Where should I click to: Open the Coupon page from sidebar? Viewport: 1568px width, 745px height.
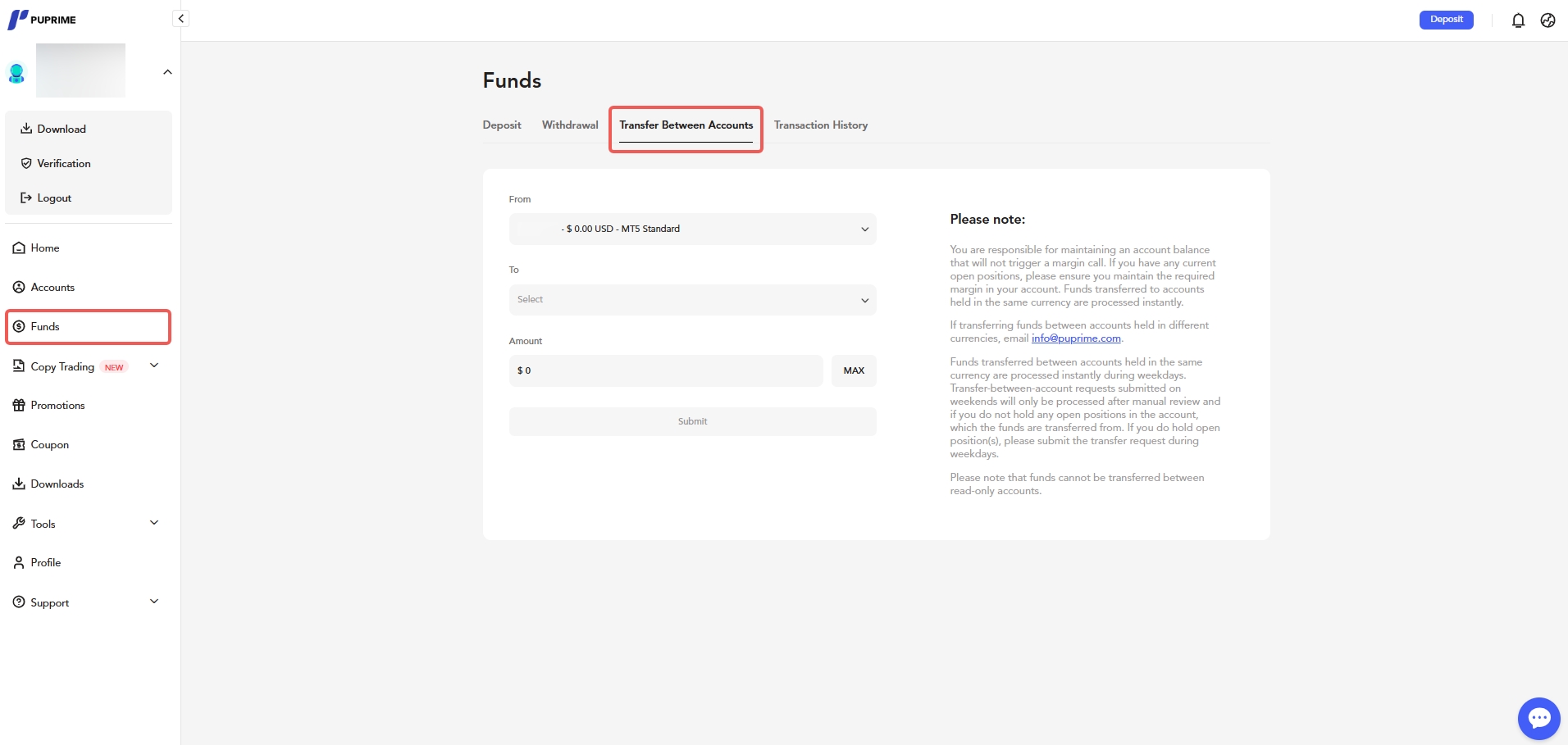[x=49, y=445]
